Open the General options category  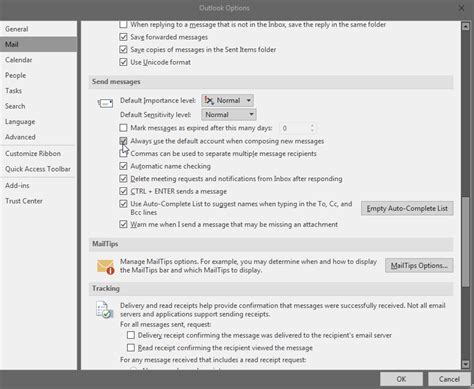(x=38, y=29)
